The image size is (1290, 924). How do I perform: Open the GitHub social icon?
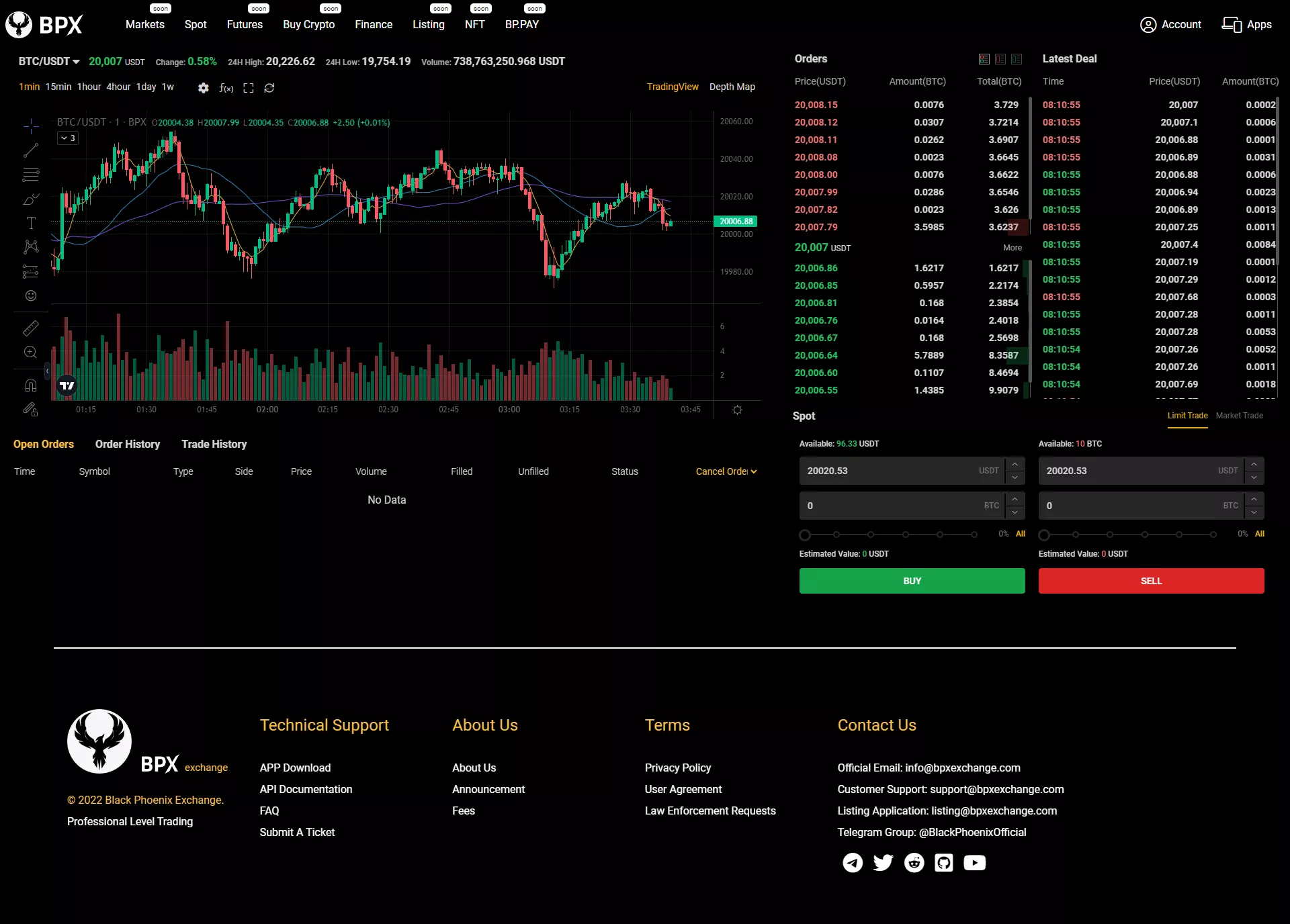(944, 862)
